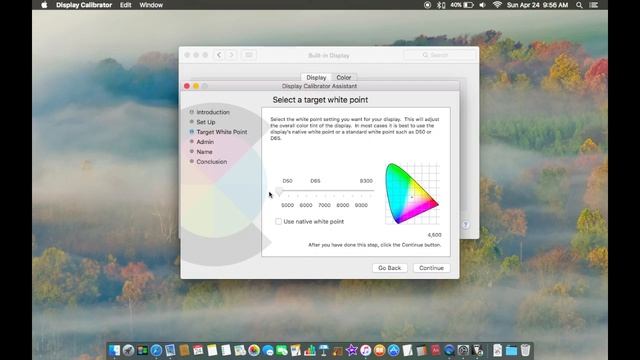Switch to Display tab in preferences window

click(x=316, y=77)
